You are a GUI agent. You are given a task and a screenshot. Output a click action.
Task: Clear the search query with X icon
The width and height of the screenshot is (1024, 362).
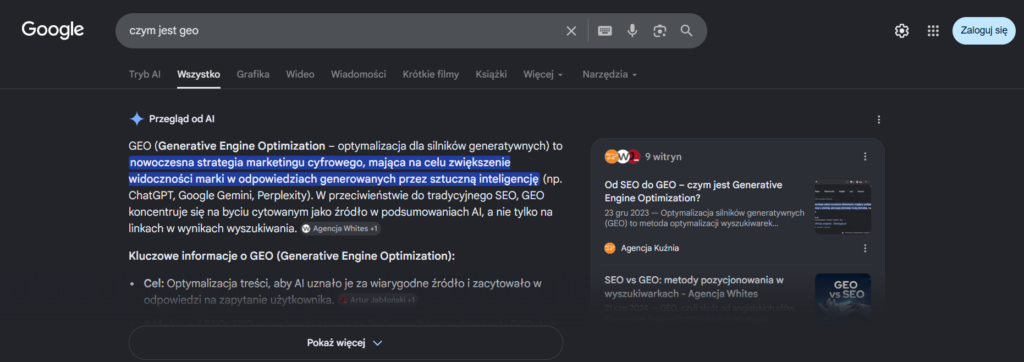[571, 31]
